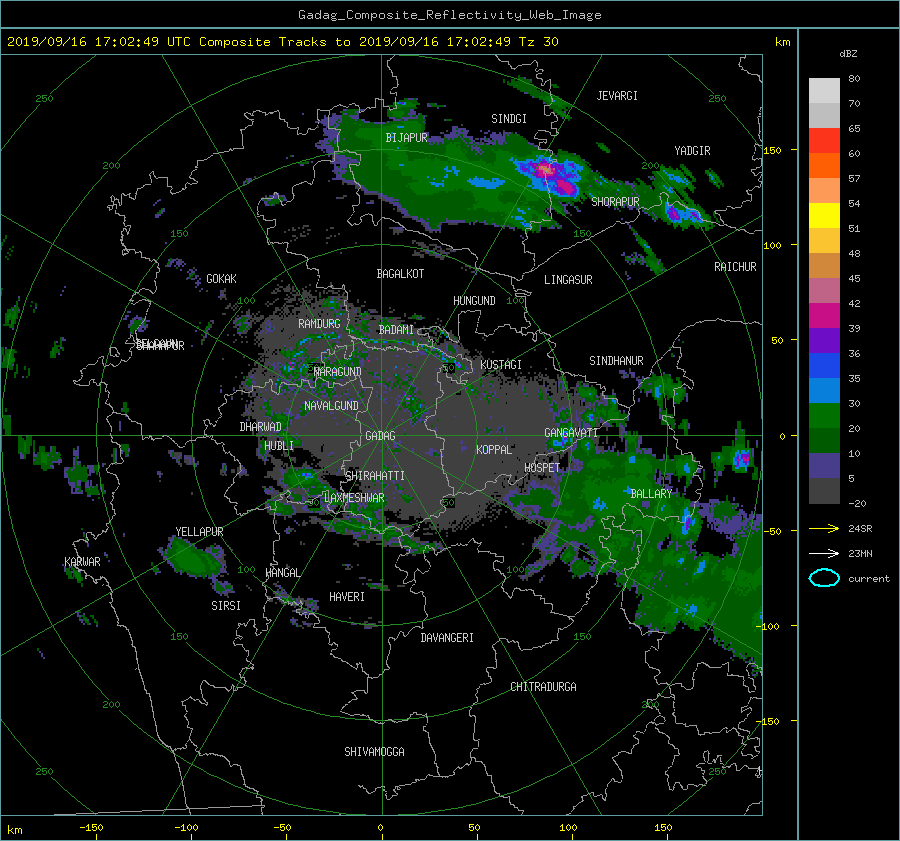Click the yellow 24SR arrow legend icon
The width and height of the screenshot is (900, 841).
(824, 529)
